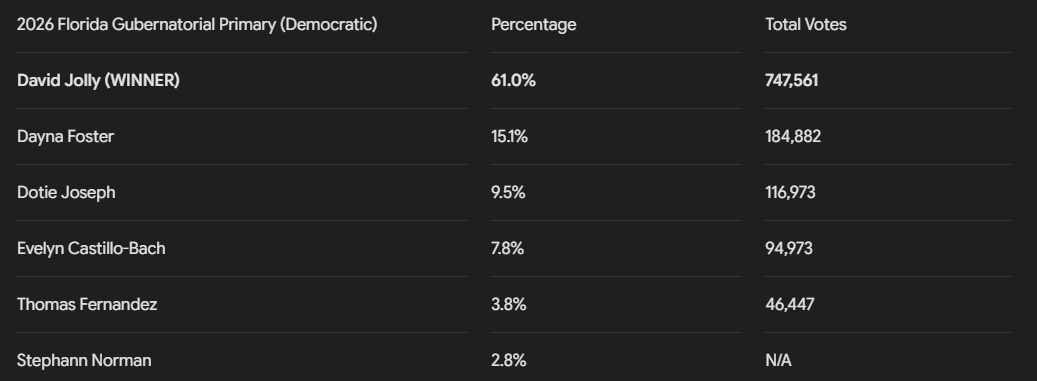
Task: Click the 94,973 total votes value
Action: (x=789, y=249)
